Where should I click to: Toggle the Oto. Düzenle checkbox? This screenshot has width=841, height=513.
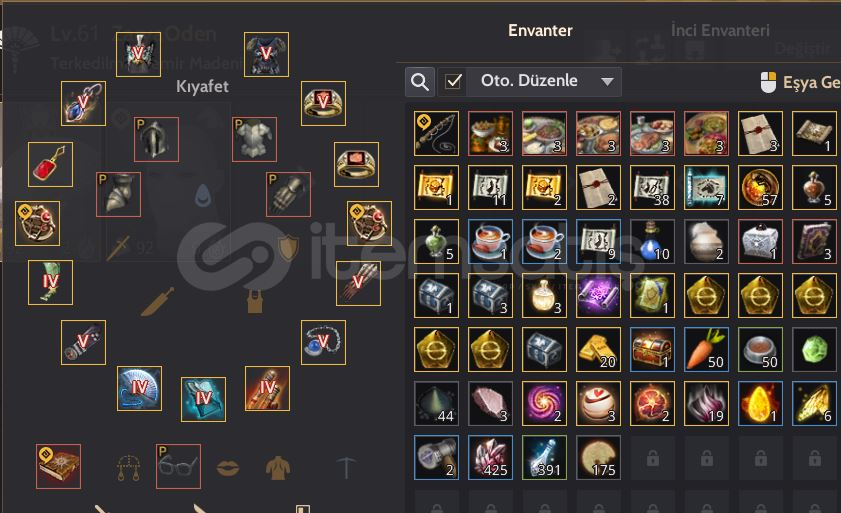pyautogui.click(x=453, y=82)
